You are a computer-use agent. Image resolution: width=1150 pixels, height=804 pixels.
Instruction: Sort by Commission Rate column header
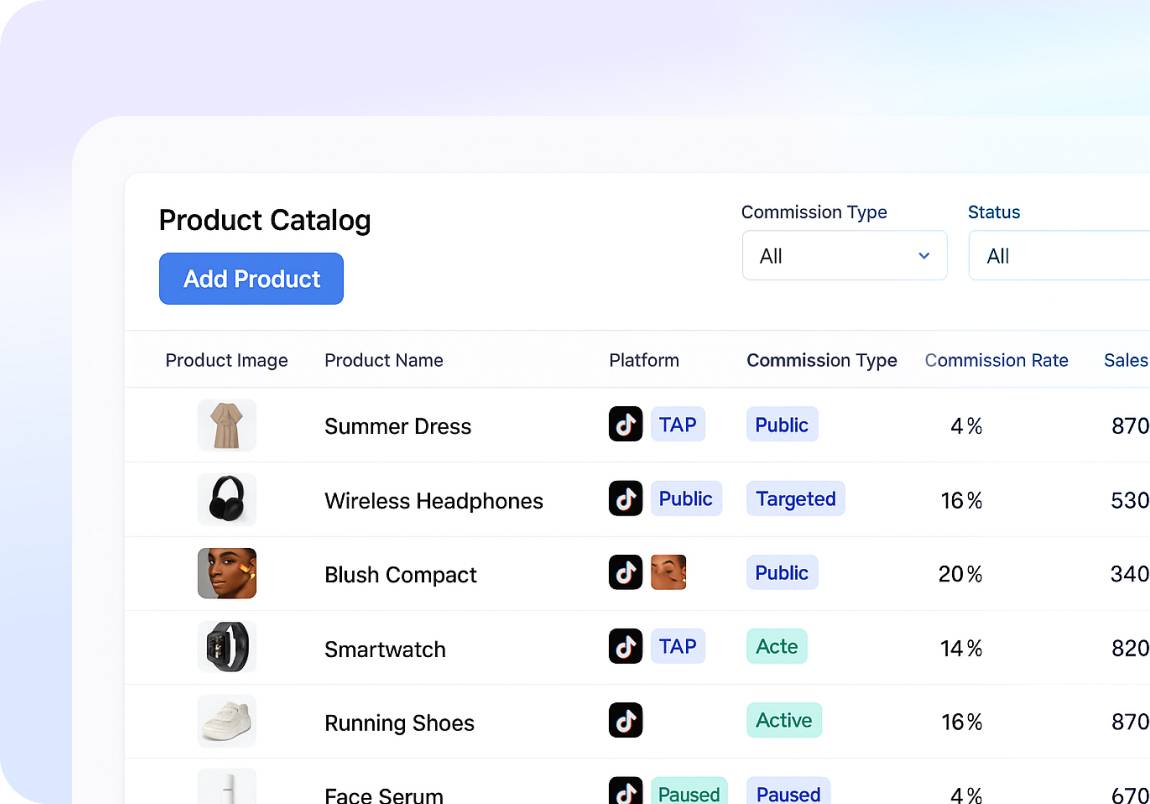(996, 360)
